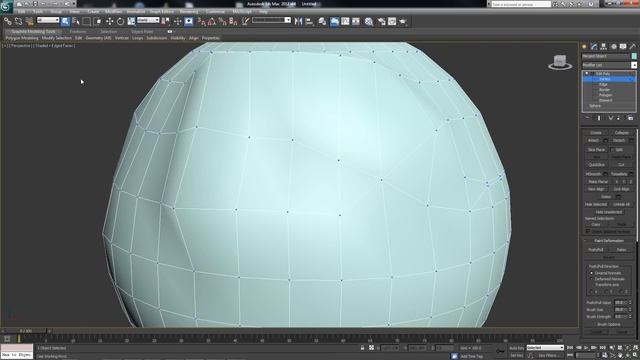The width and height of the screenshot is (640, 360).
Task: Open Edit Named Selection Sets
Action: (245, 21)
